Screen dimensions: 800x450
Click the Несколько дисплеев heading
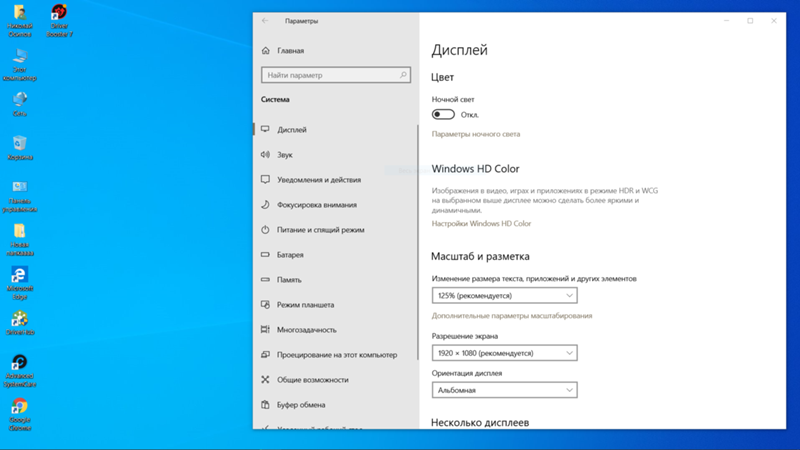tap(480, 422)
